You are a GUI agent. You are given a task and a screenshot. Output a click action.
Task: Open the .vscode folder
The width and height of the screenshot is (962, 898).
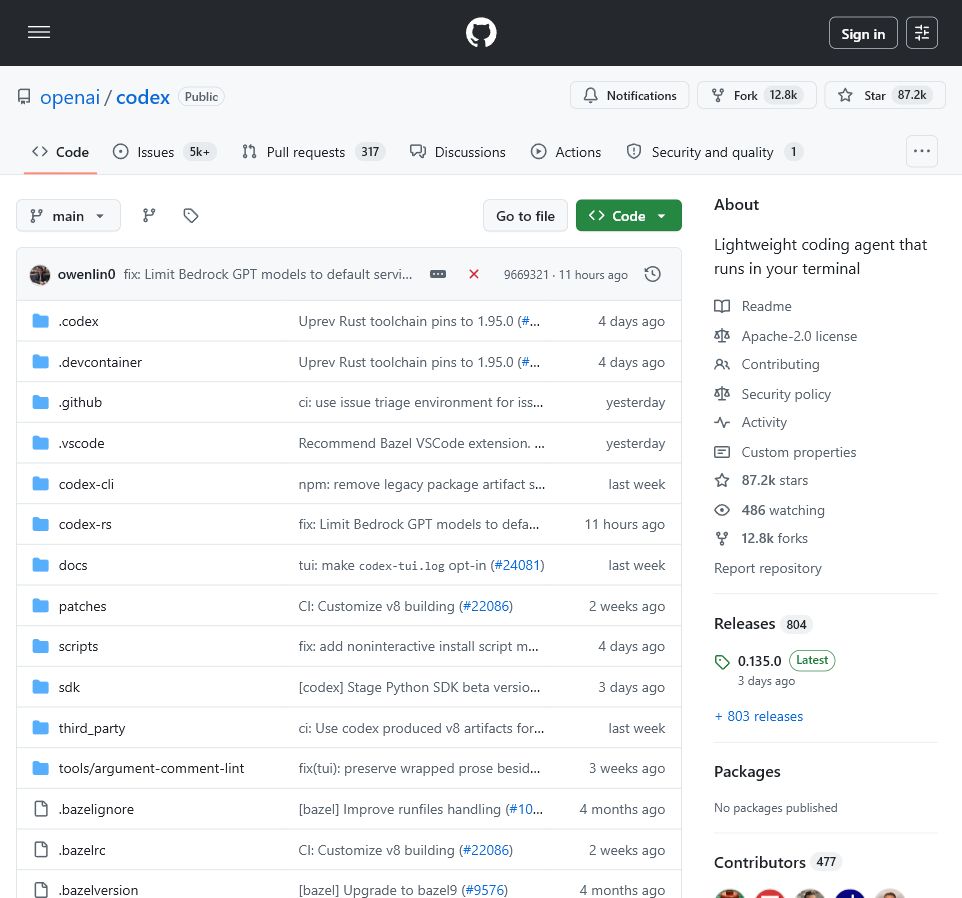coord(82,443)
